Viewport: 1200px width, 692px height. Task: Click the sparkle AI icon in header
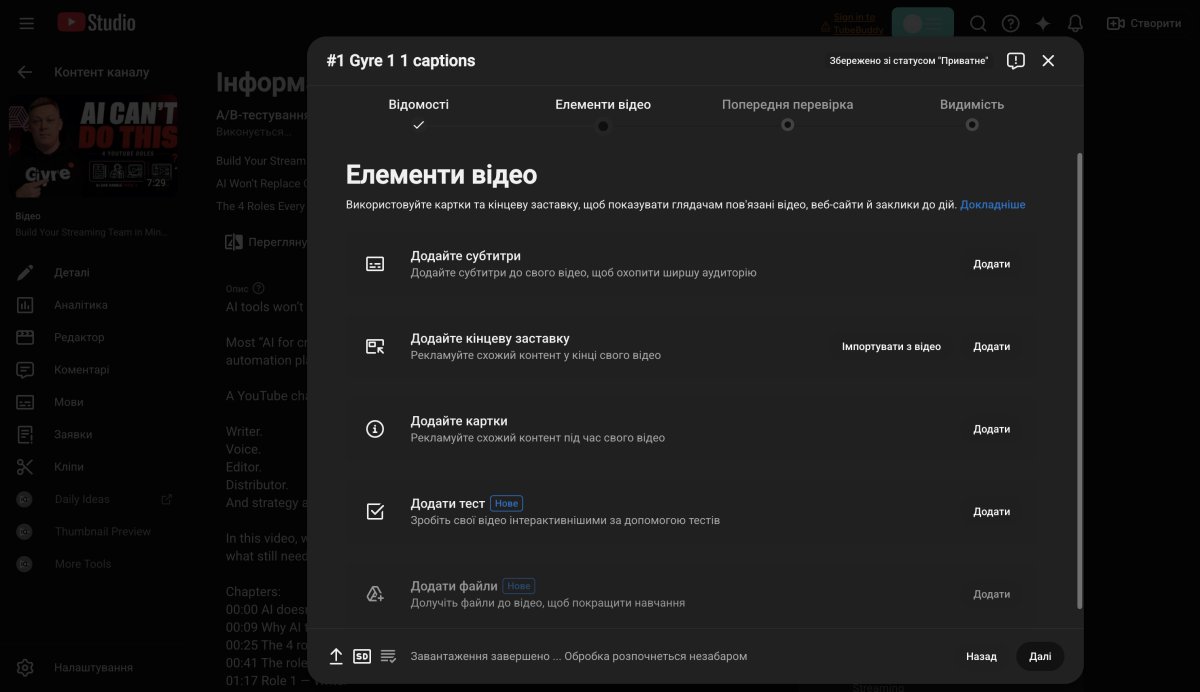[1043, 23]
